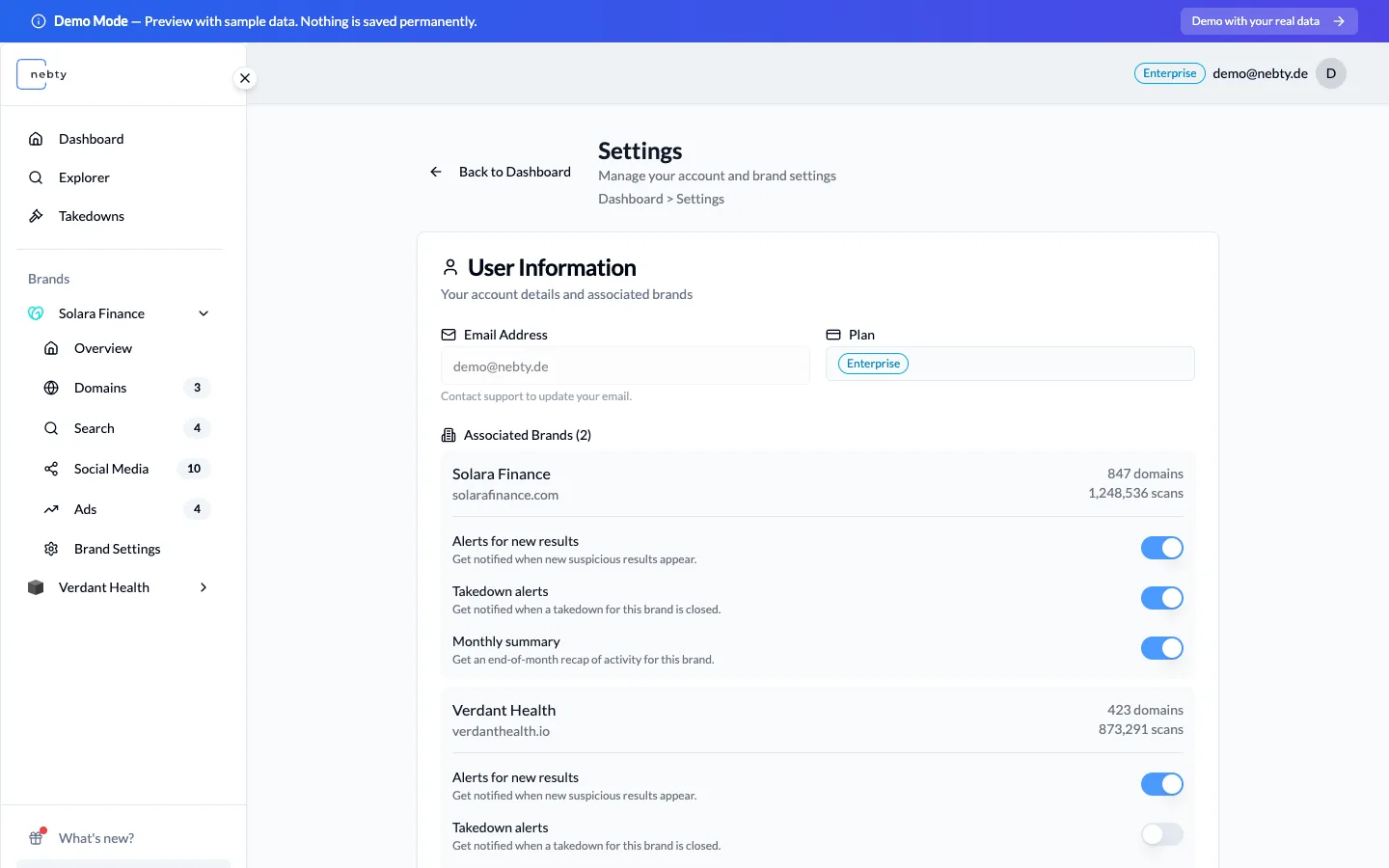Toggle Solara Finance alerts for new results
Image resolution: width=1389 pixels, height=868 pixels.
(x=1162, y=548)
